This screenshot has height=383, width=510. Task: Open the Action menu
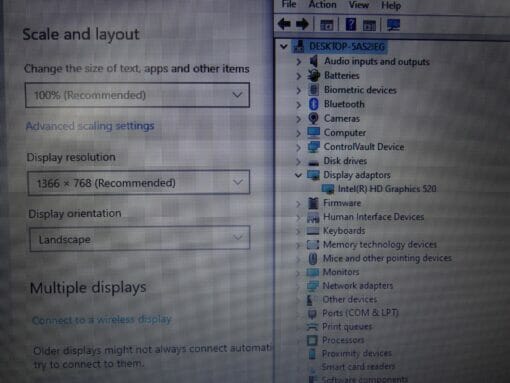tap(322, 5)
